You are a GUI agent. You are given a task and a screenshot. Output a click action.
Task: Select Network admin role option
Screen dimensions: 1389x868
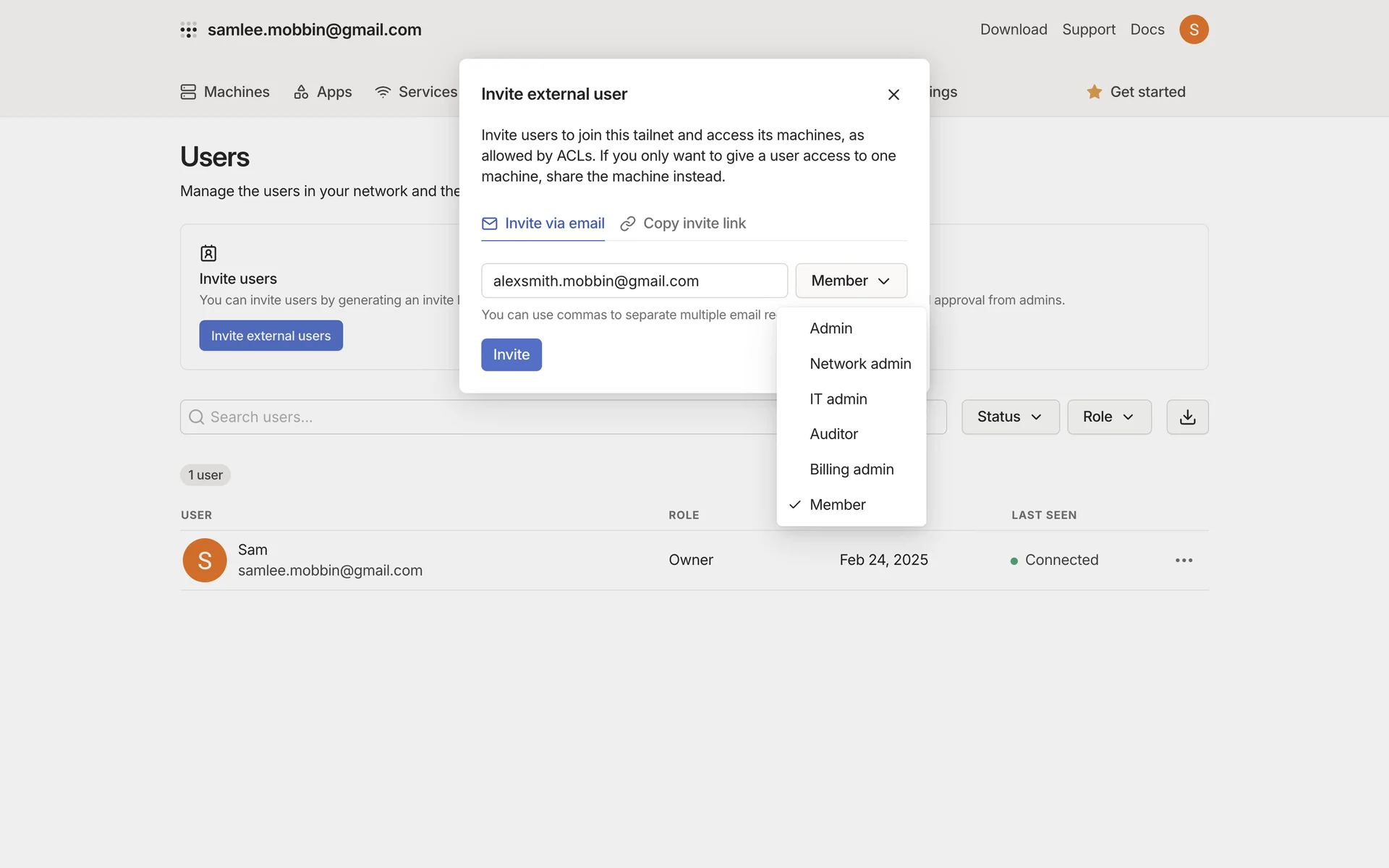[859, 364]
